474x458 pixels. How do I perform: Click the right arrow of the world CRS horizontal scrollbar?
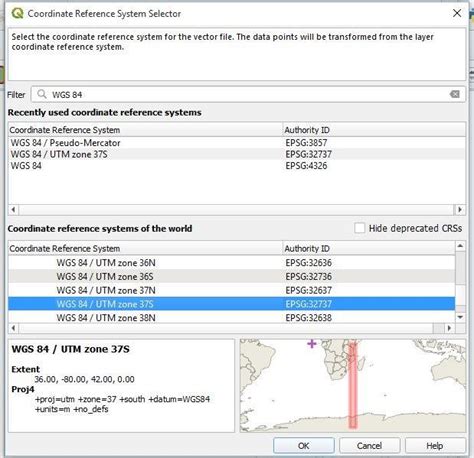coord(449,328)
